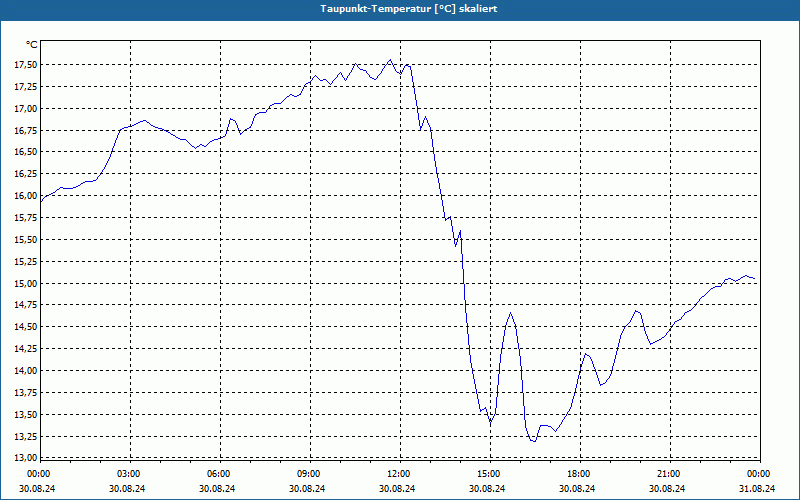The width and height of the screenshot is (800, 500).
Task: Click the 03:00 time axis label
Action: 128,474
